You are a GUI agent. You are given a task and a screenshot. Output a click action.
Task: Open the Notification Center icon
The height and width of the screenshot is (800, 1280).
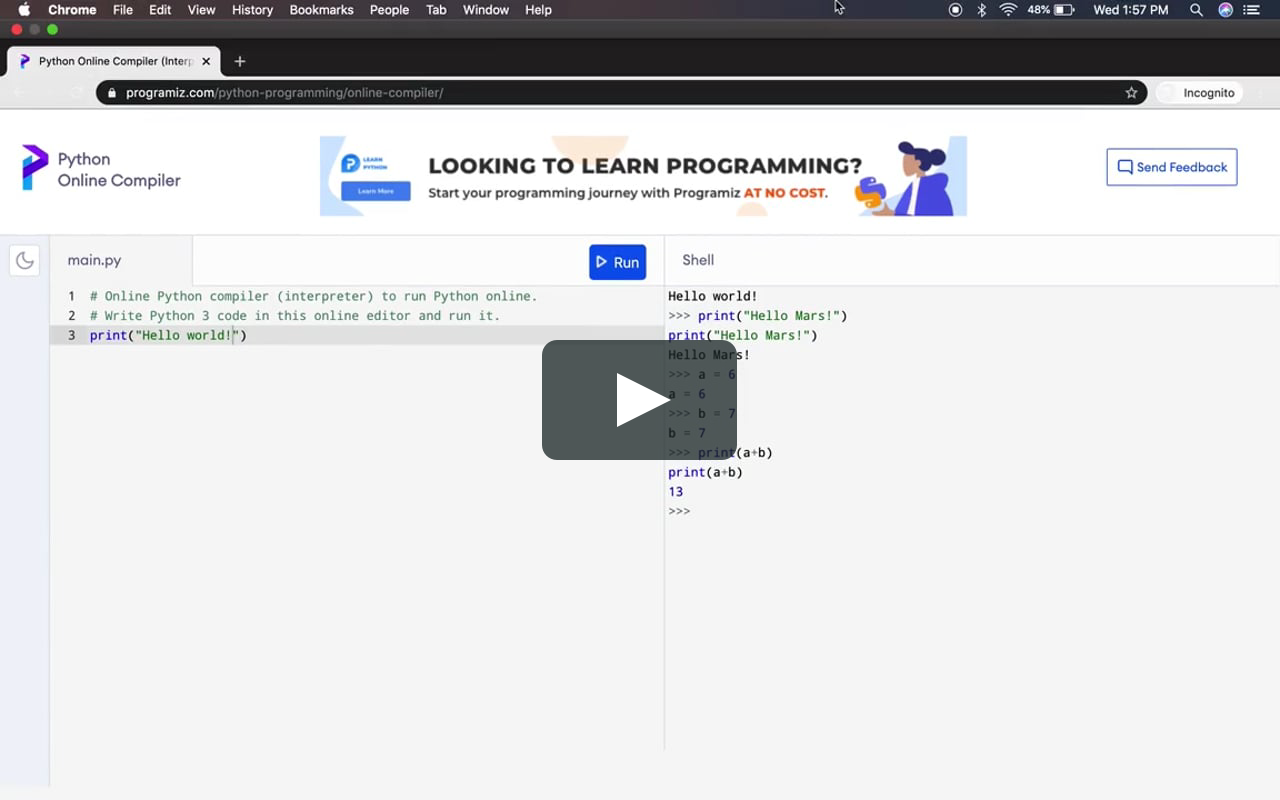click(x=1251, y=10)
